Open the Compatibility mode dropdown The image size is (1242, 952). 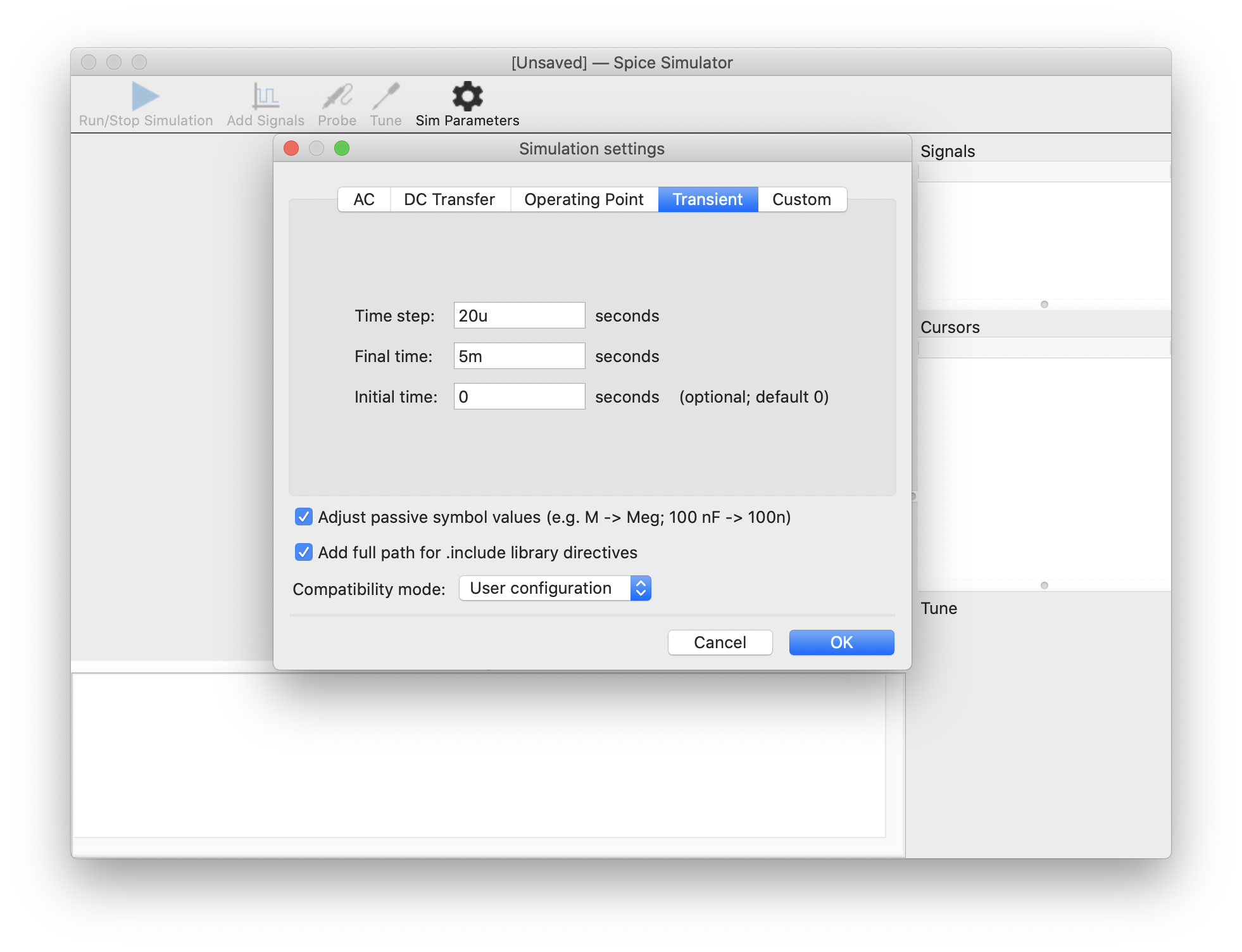pos(555,588)
